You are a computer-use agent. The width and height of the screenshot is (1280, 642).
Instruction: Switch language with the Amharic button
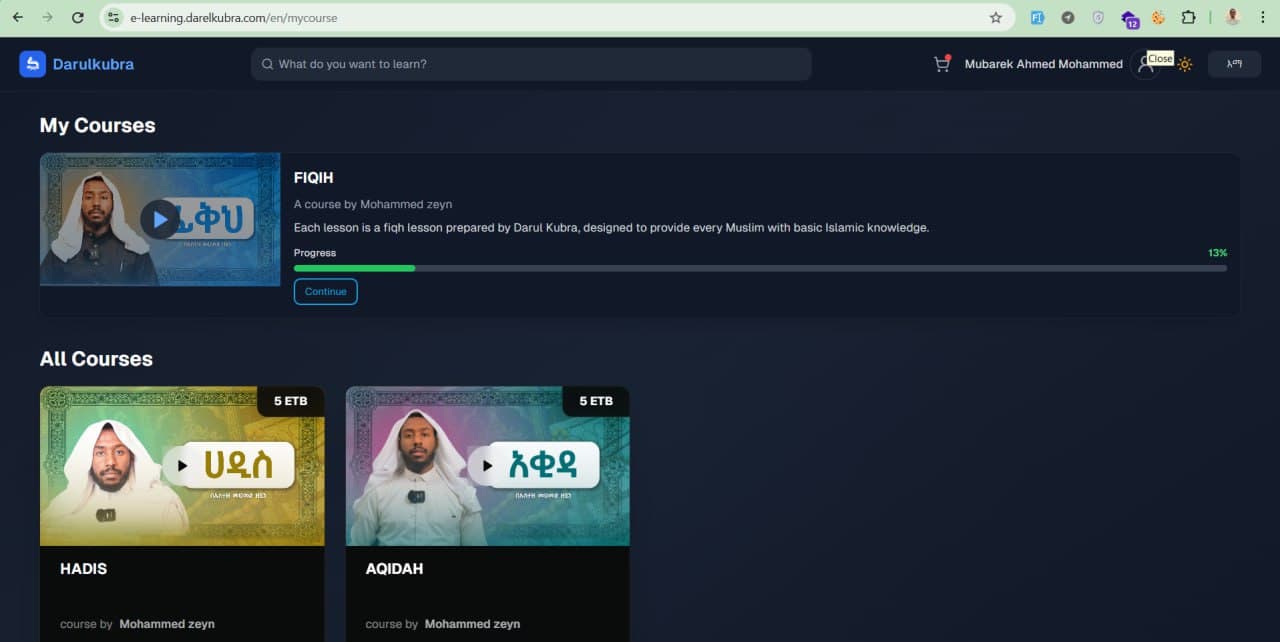[1234, 64]
